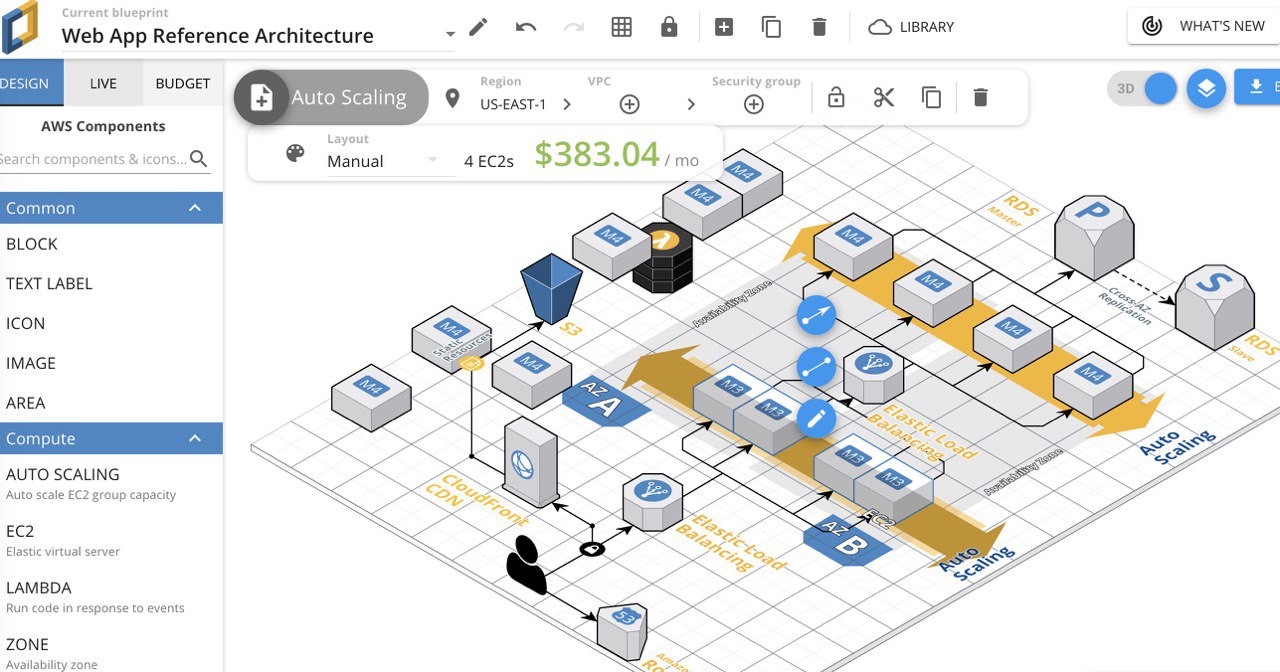The height and width of the screenshot is (672, 1280).
Task: Delete the selected Auto Scaling component
Action: 981,97
